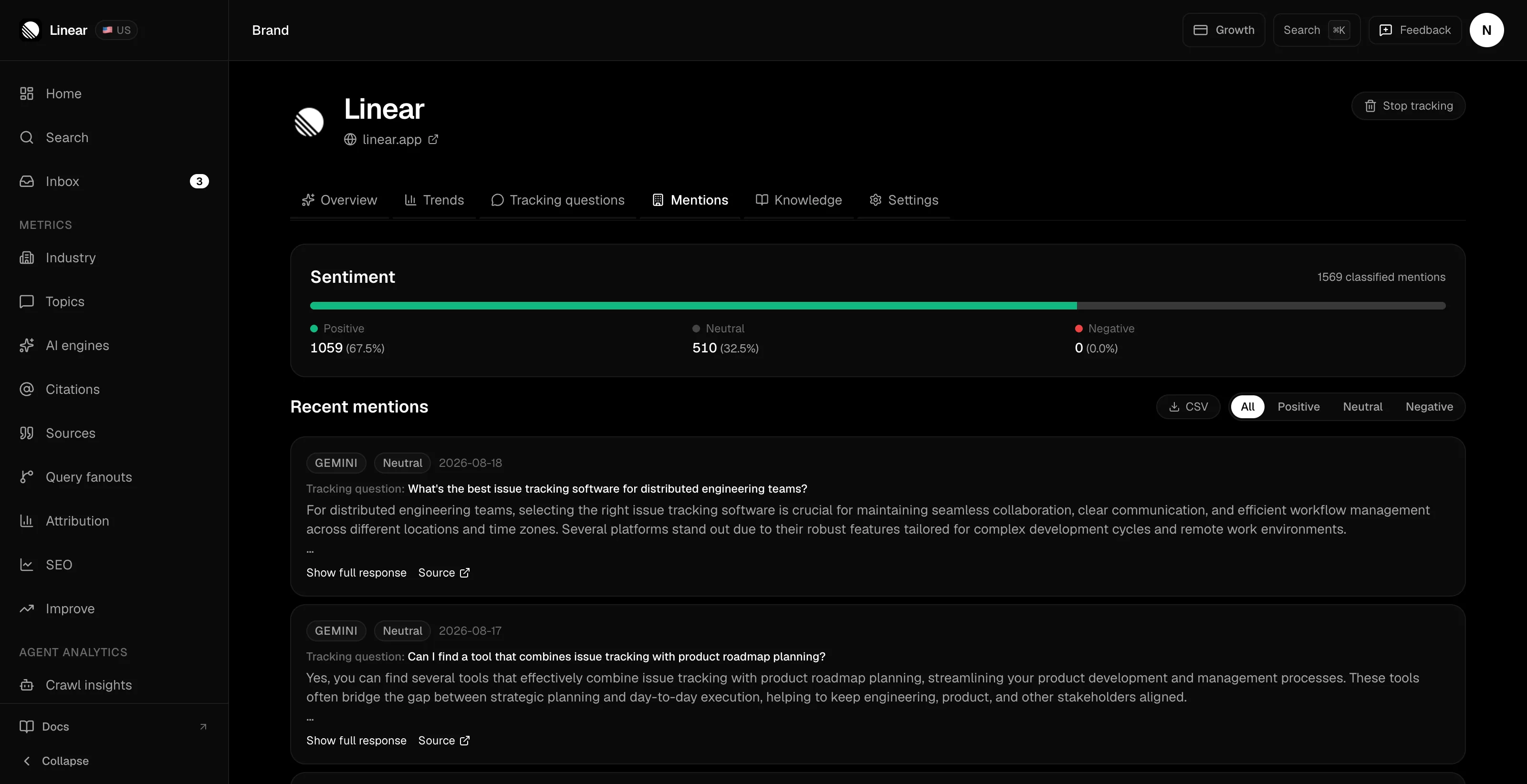Viewport: 1527px width, 784px height.
Task: Switch to the Settings tab
Action: click(904, 200)
